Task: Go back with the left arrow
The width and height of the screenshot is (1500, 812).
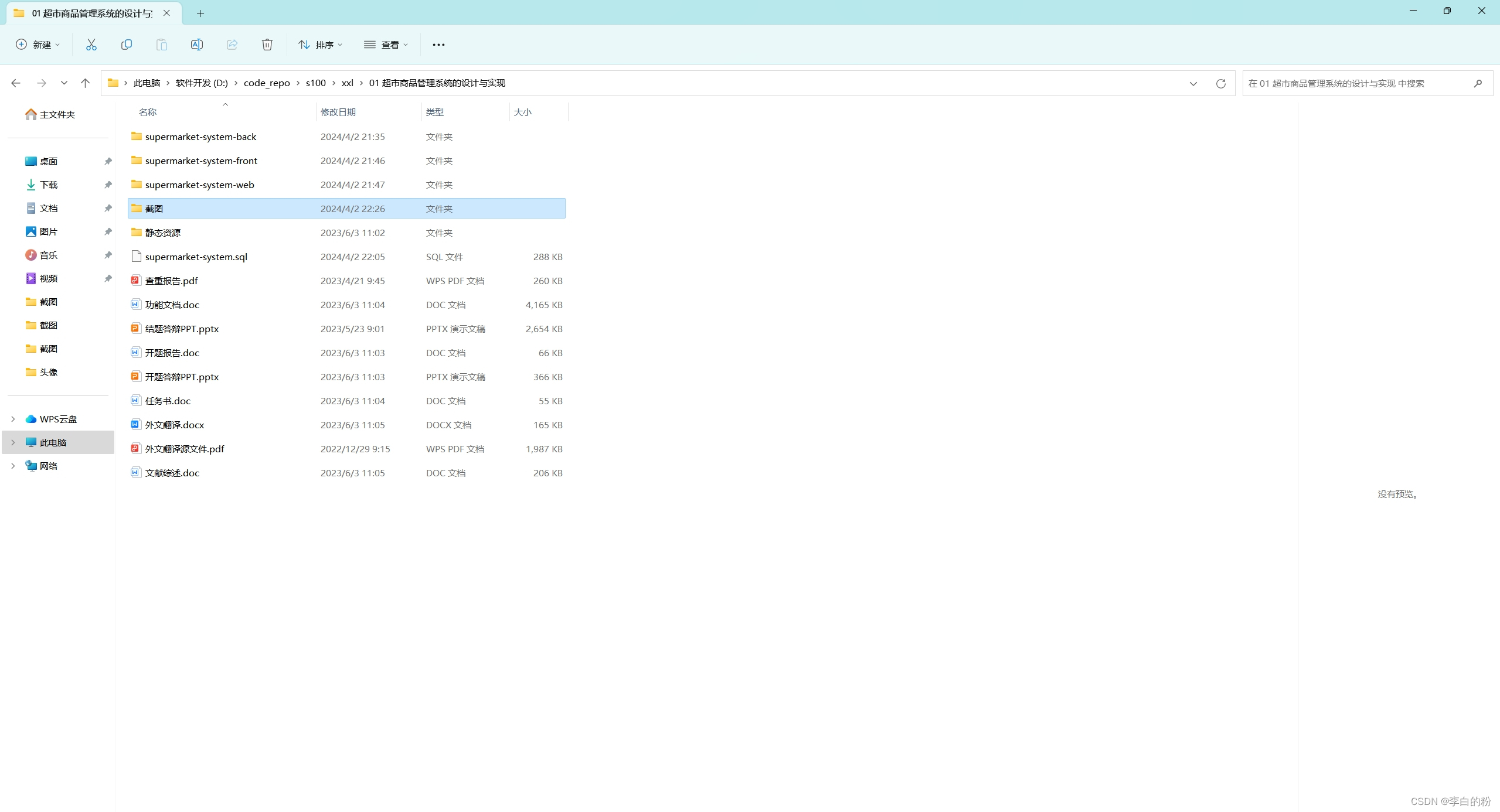Action: 16,83
